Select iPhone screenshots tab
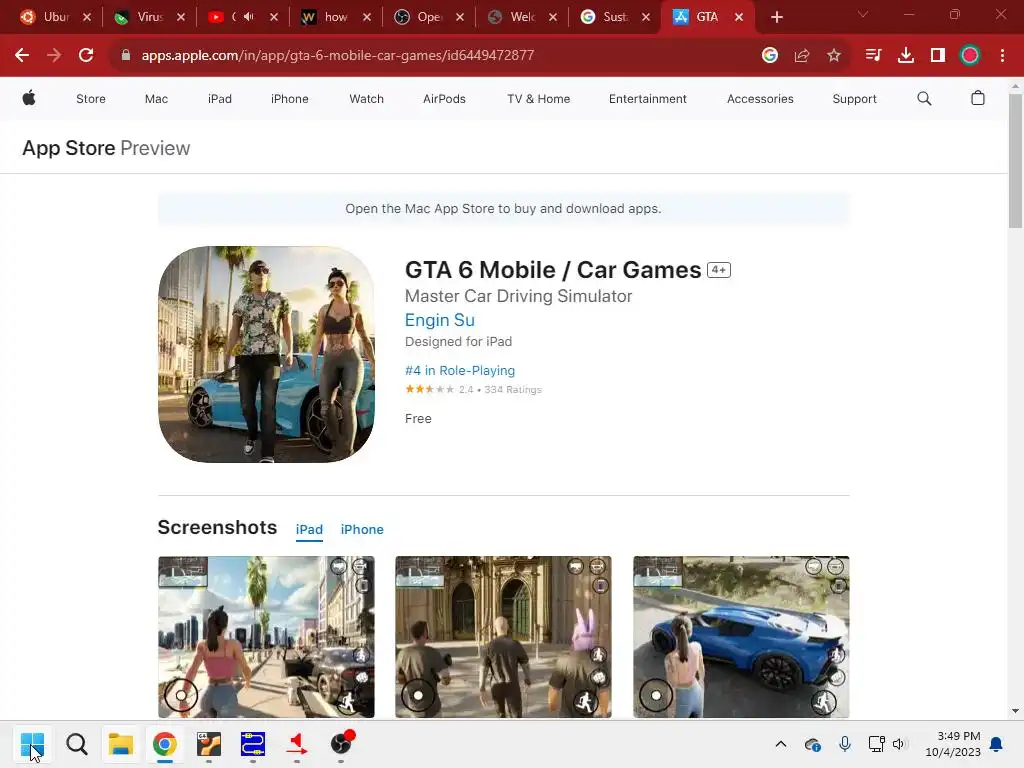The image size is (1024, 768). [362, 529]
